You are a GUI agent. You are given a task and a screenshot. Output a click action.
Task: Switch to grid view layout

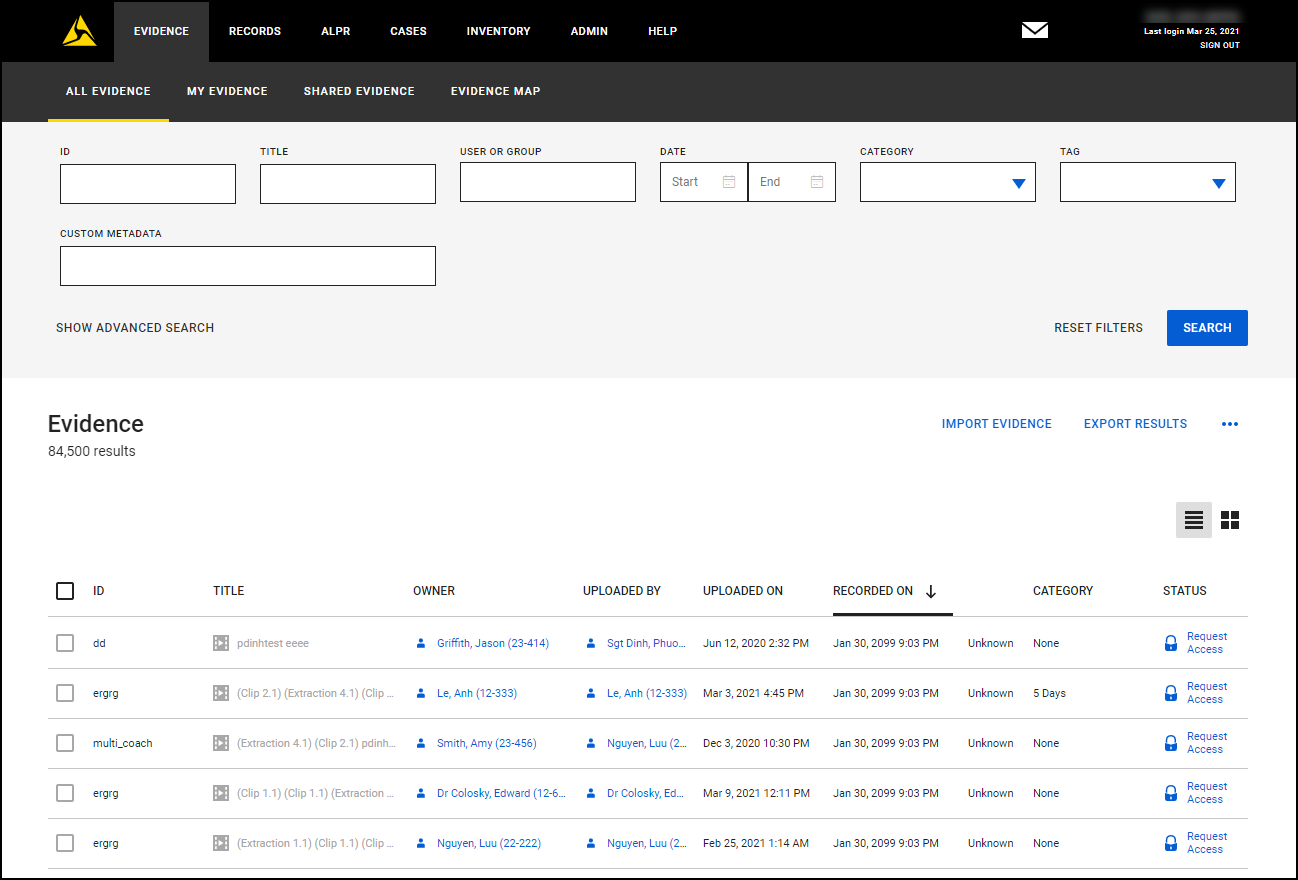(x=1230, y=520)
